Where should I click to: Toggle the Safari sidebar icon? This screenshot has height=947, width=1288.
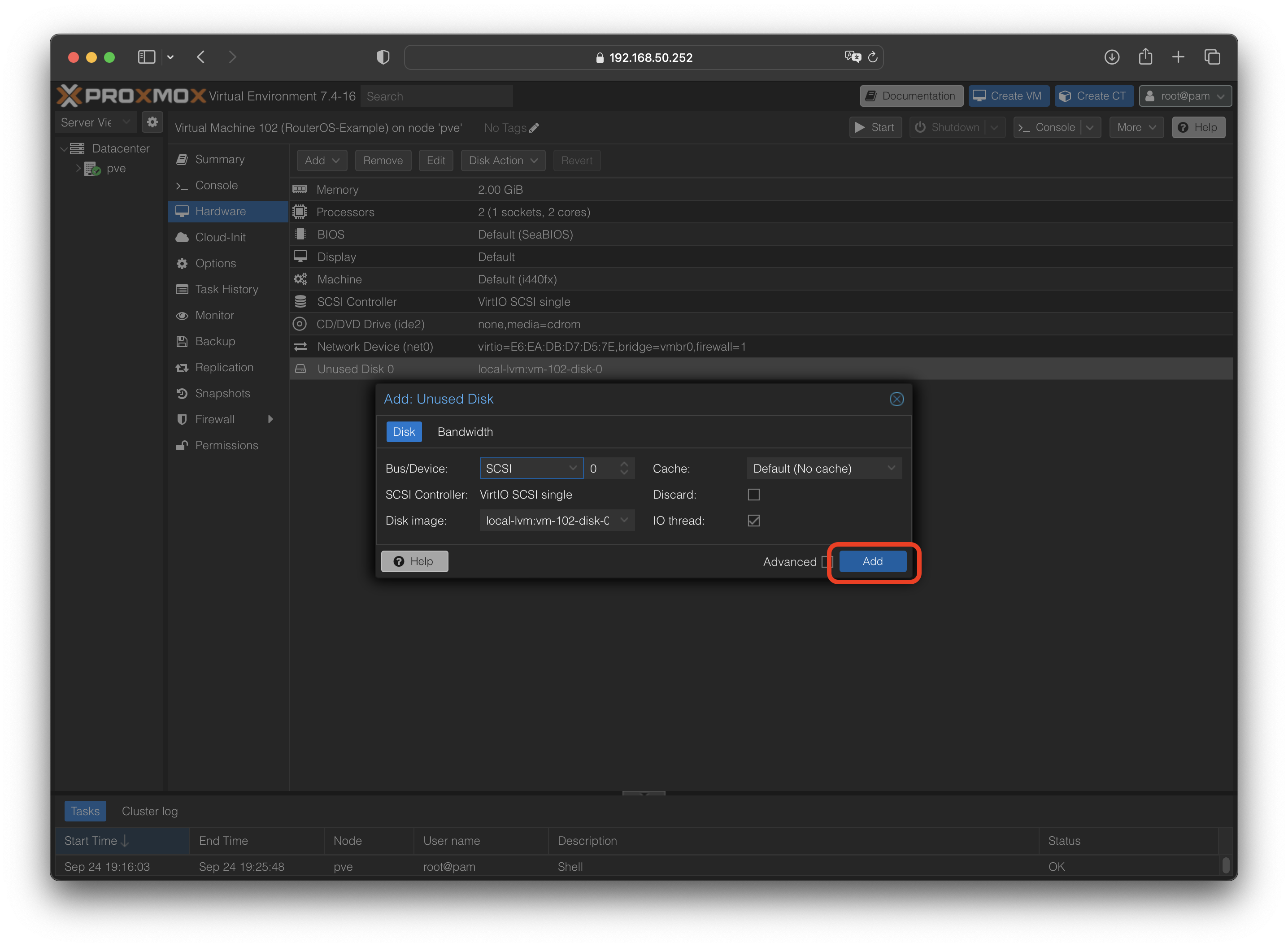[147, 57]
